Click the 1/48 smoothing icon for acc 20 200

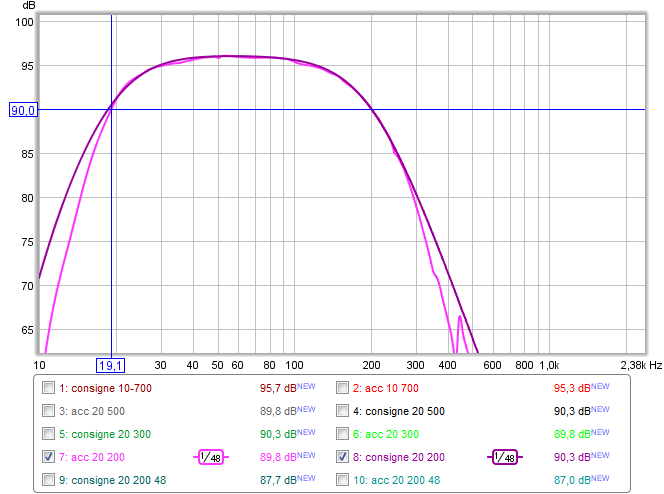coord(211,457)
